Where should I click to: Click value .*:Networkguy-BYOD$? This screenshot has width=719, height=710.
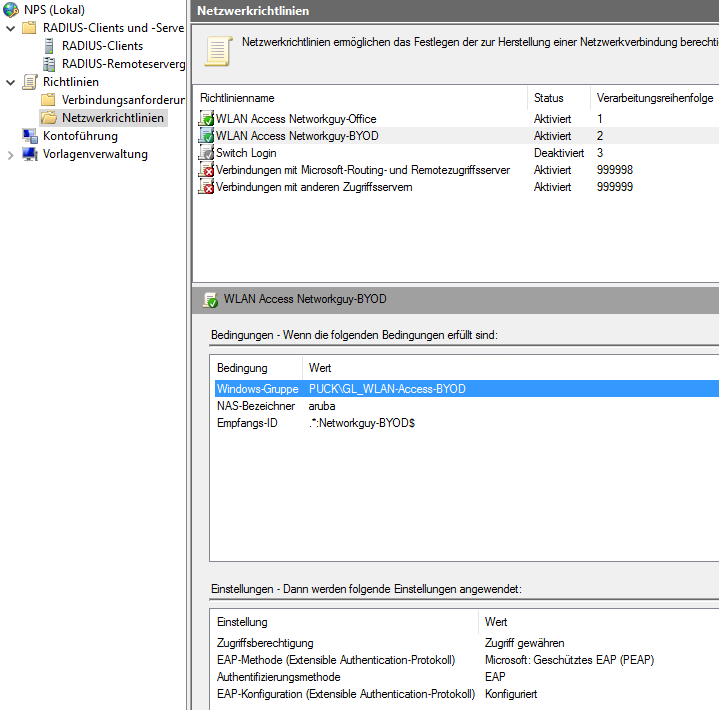click(x=362, y=423)
